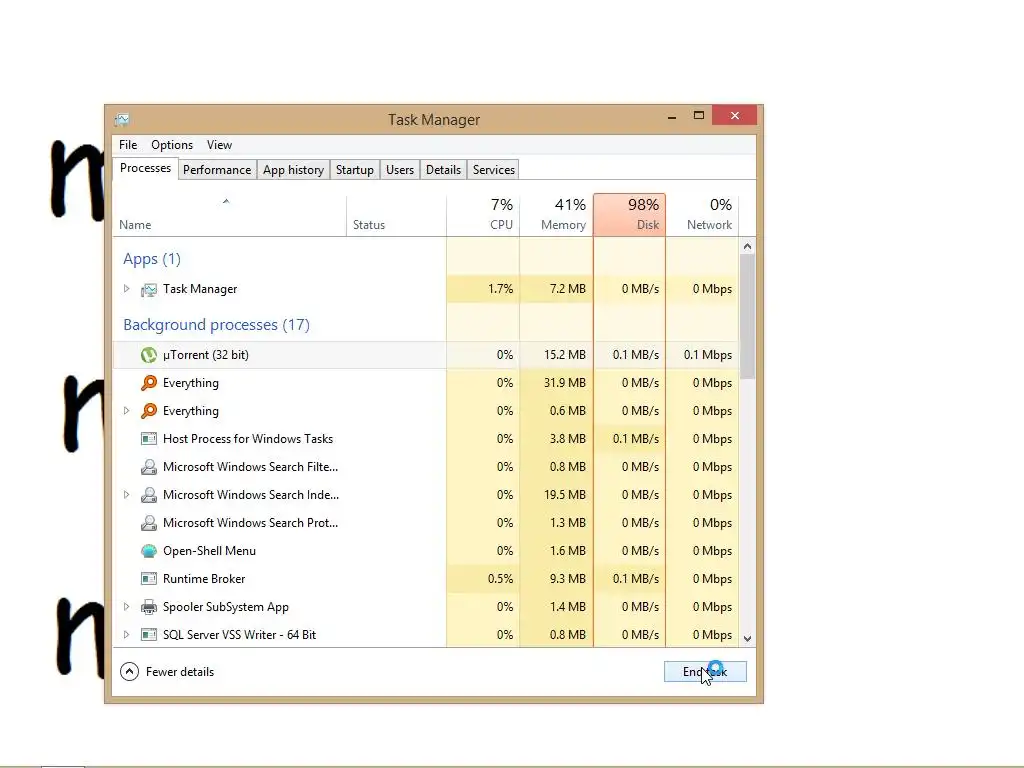The width and height of the screenshot is (1024, 768).
Task: Click the Fewer details circle arrow icon
Action: point(129,671)
